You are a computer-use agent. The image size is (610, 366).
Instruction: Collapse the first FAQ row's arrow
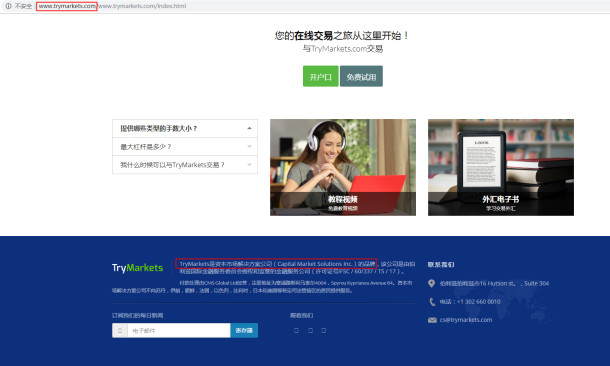pos(249,128)
